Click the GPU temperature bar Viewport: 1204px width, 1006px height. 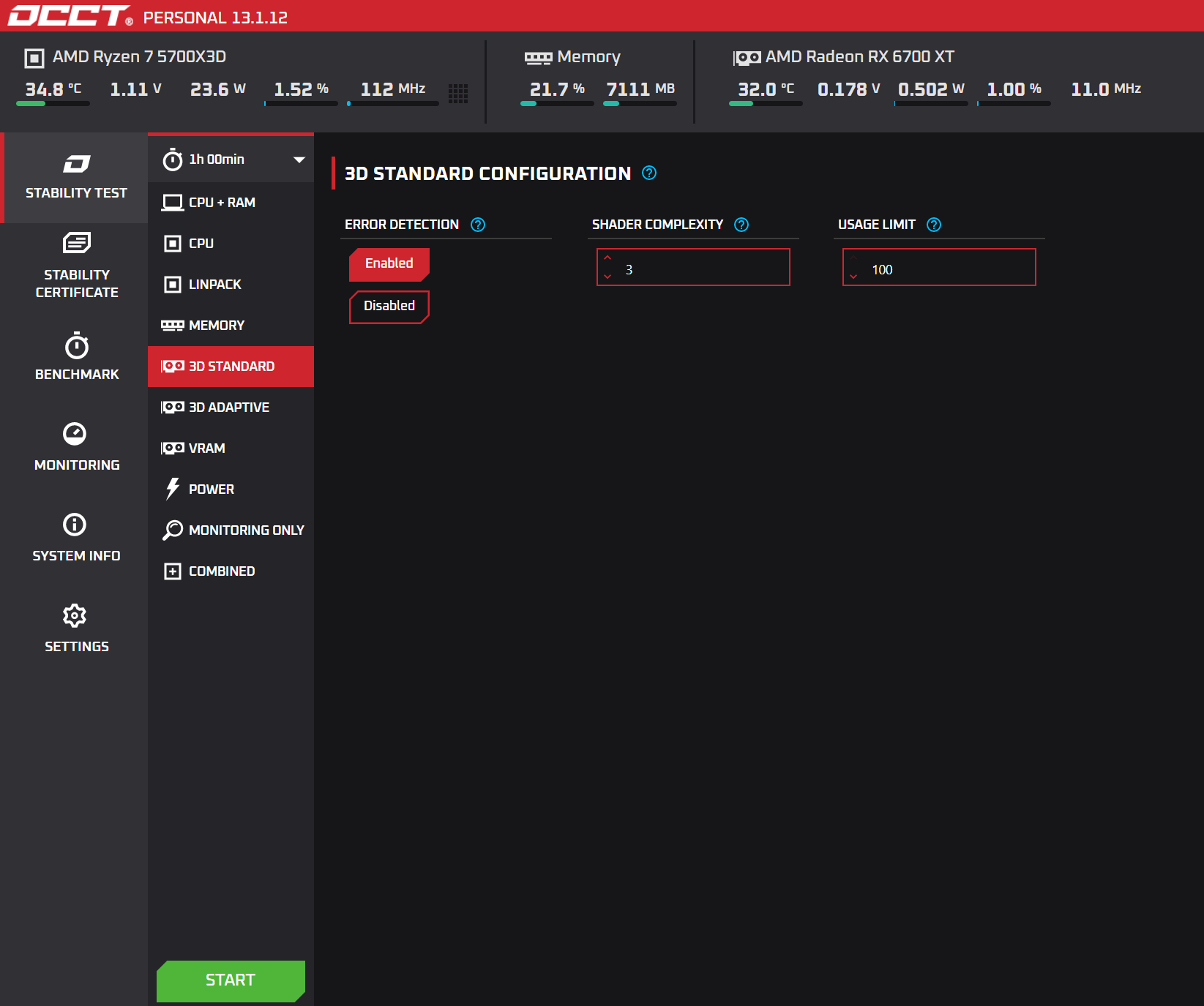tap(766, 104)
